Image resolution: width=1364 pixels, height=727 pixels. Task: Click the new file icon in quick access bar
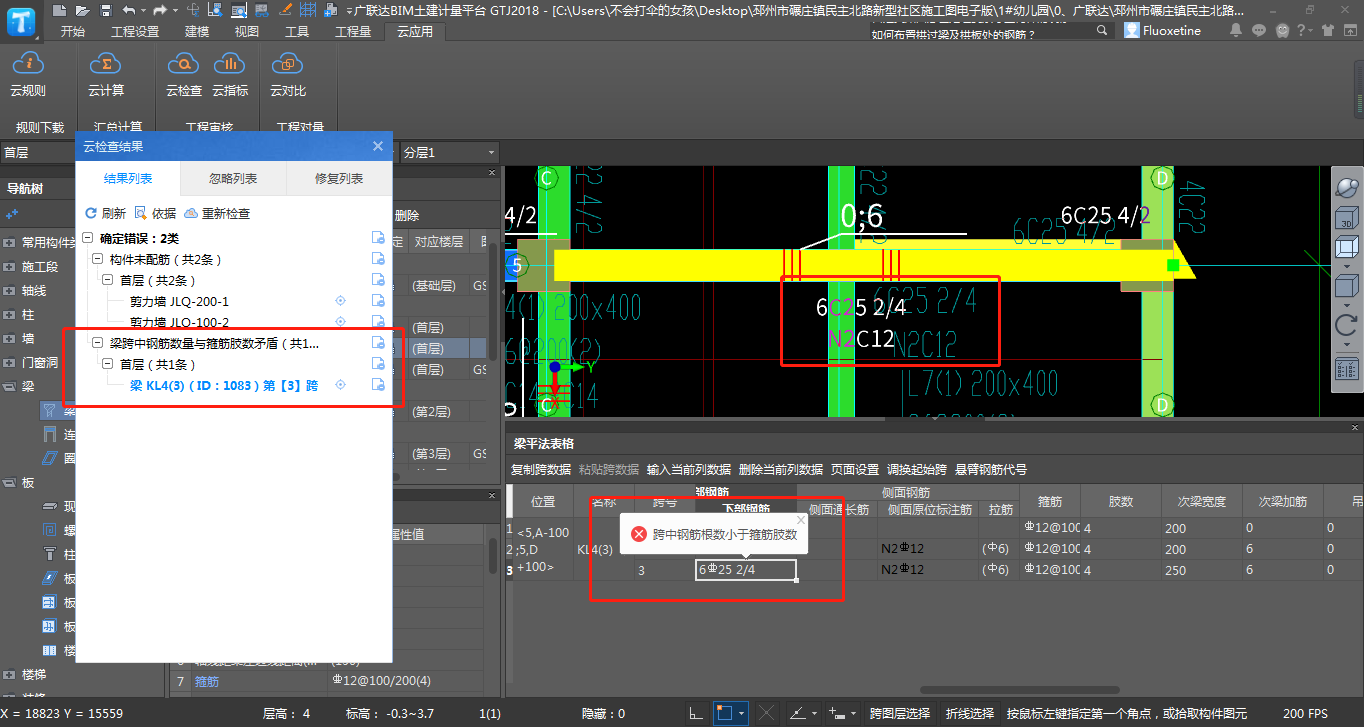tap(60, 10)
